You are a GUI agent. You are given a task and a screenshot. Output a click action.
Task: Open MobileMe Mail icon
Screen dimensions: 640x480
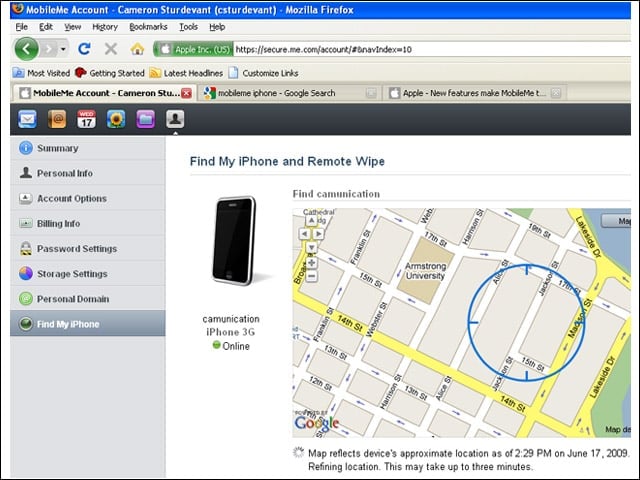[27, 119]
